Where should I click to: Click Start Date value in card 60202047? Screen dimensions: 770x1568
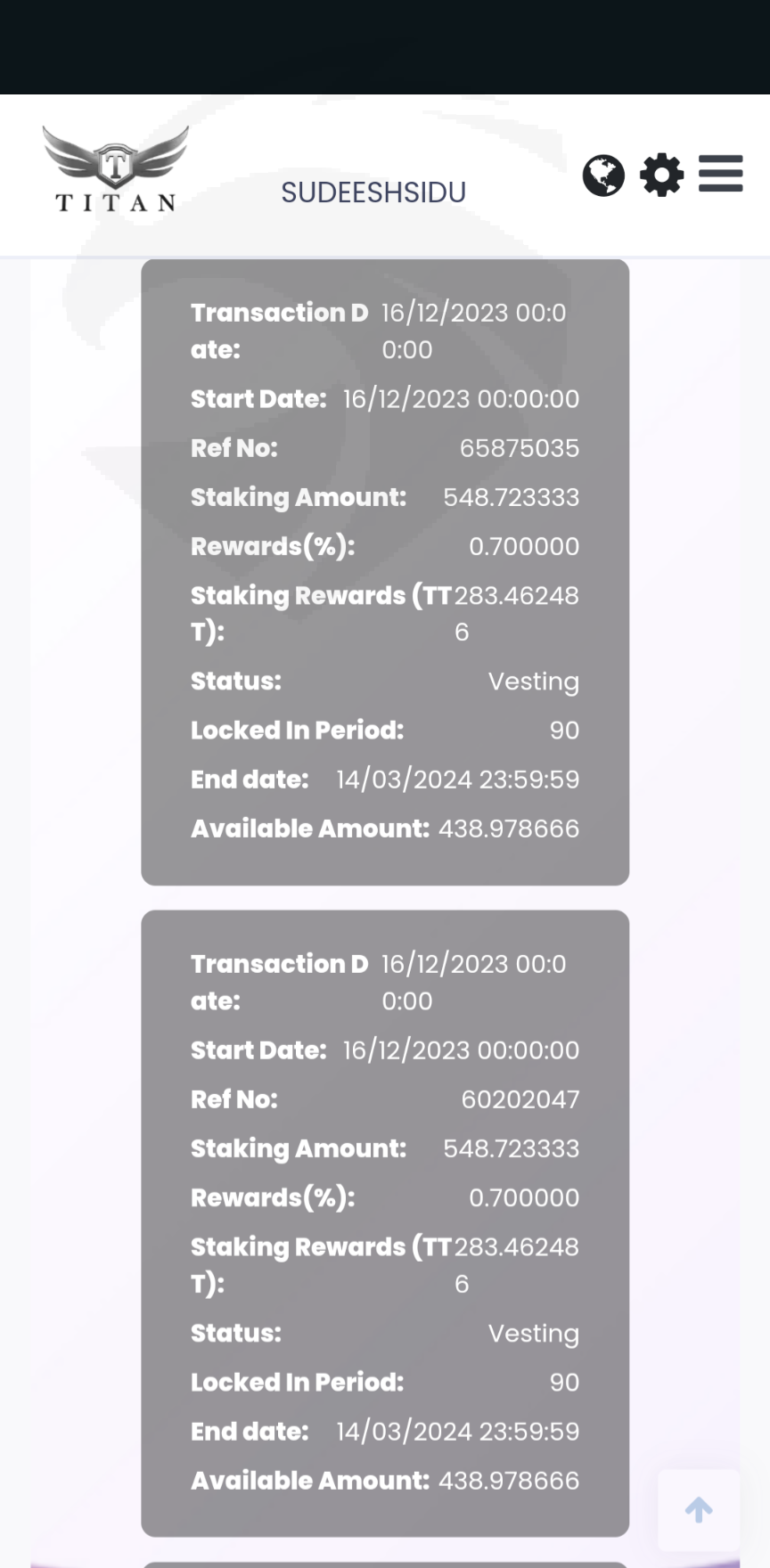coord(461,1050)
